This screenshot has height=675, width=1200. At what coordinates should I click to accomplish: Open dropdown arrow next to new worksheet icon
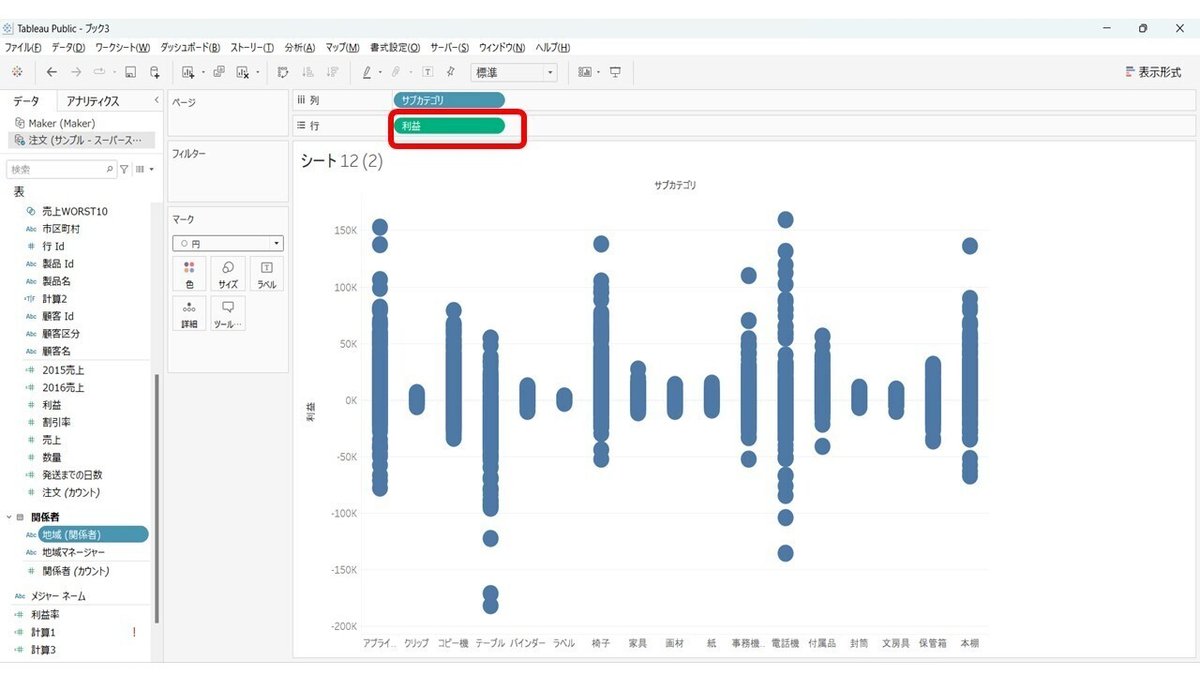click(x=203, y=72)
